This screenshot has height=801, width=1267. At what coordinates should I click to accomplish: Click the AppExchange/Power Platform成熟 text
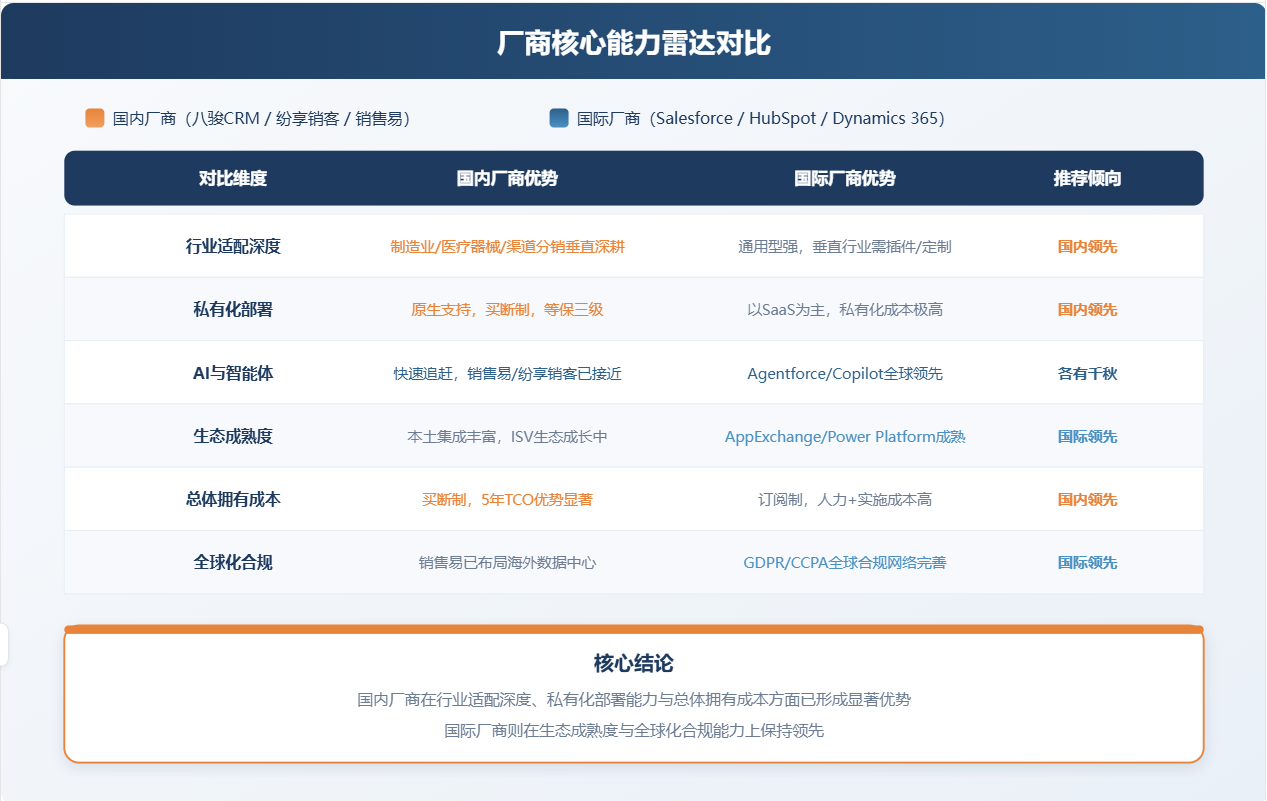click(x=845, y=437)
